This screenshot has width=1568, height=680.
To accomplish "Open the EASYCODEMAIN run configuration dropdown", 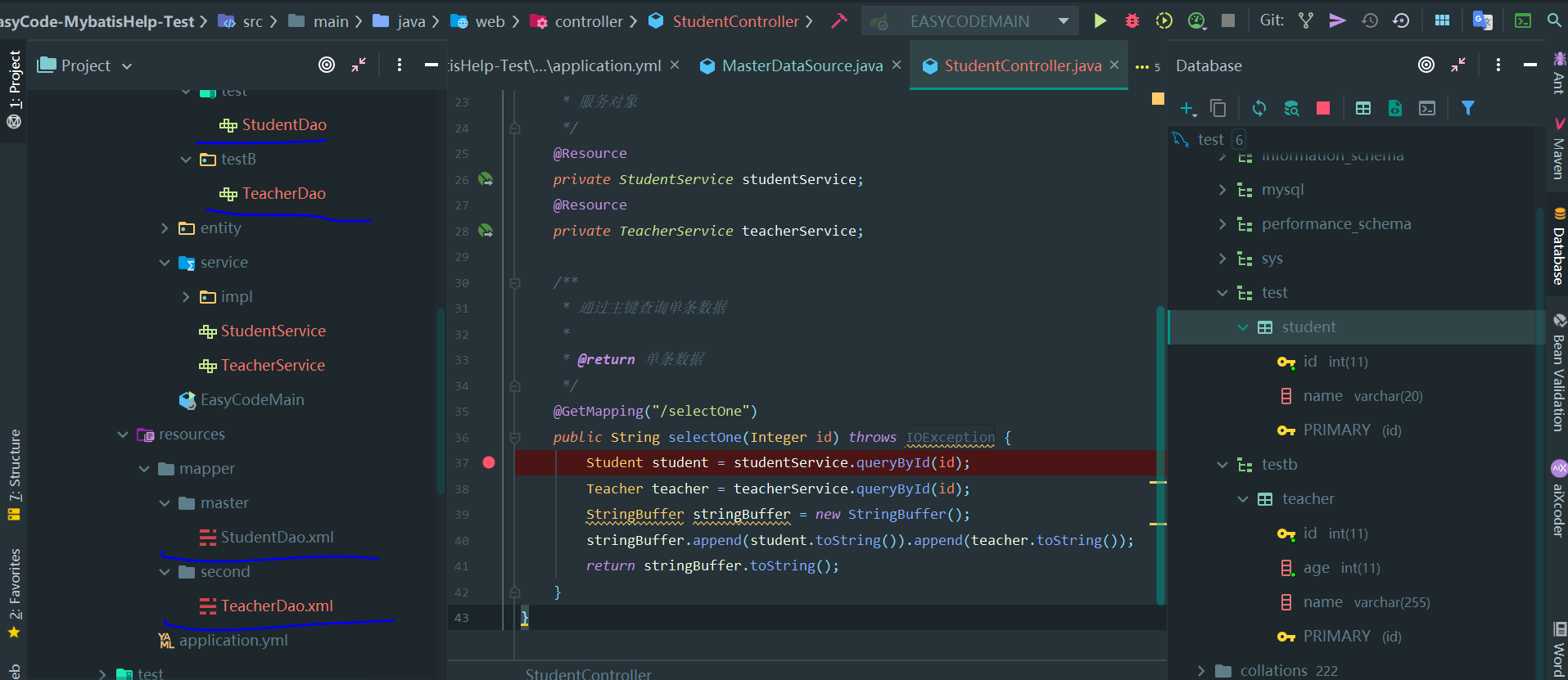I will click(1064, 21).
